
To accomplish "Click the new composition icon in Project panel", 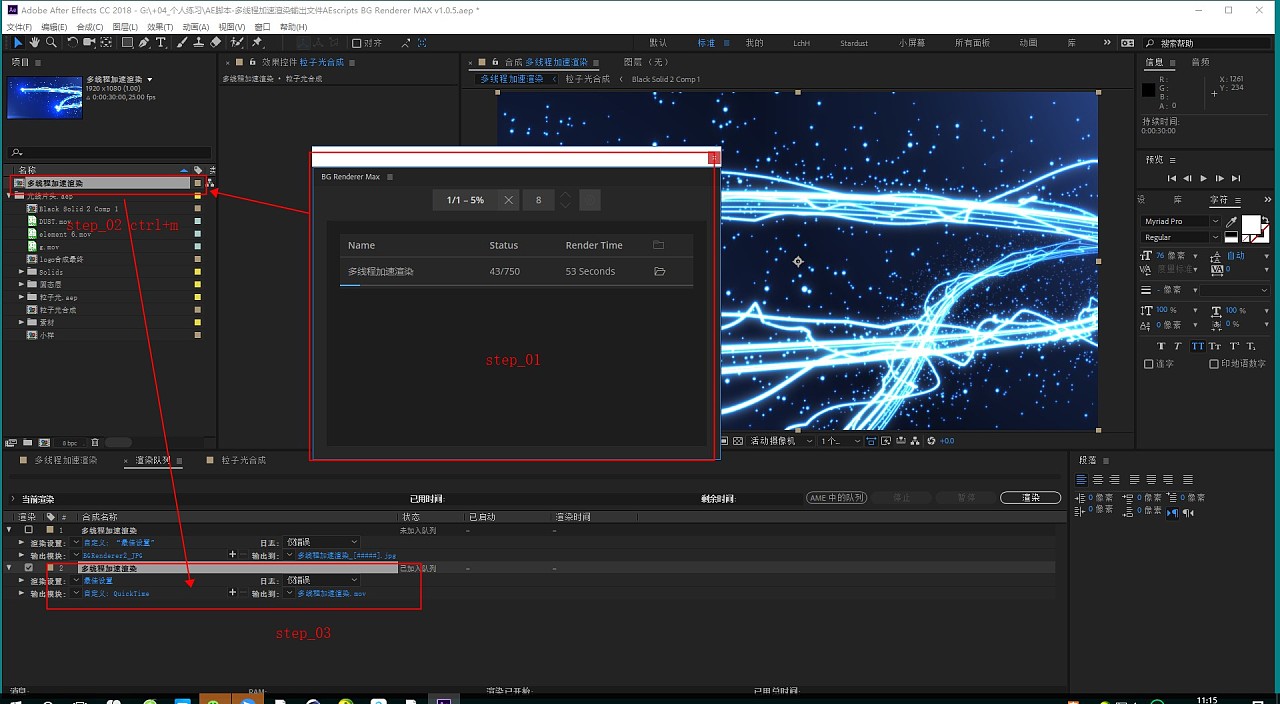I will click(44, 442).
